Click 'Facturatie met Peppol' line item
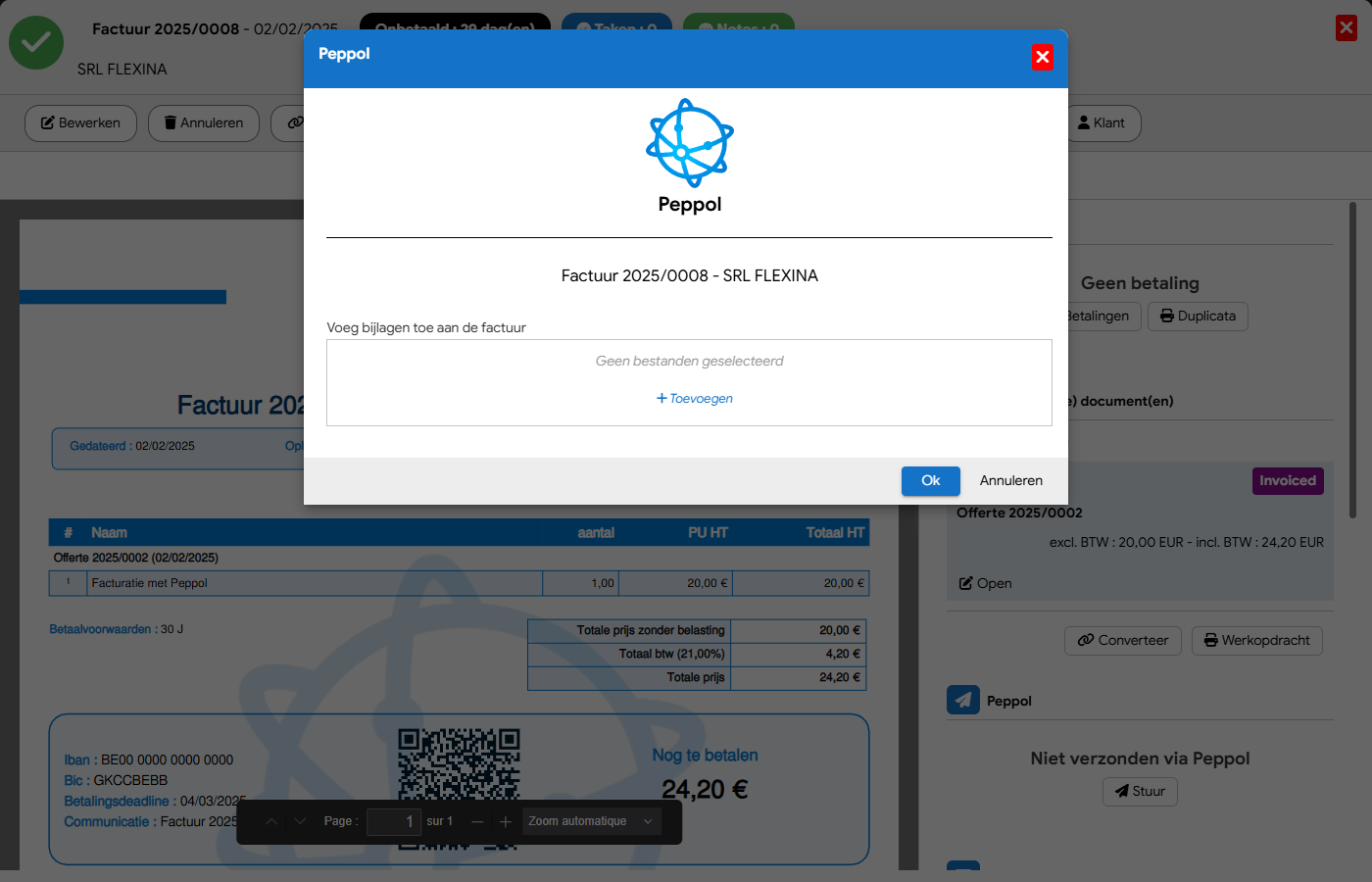1372x882 pixels. [149, 583]
